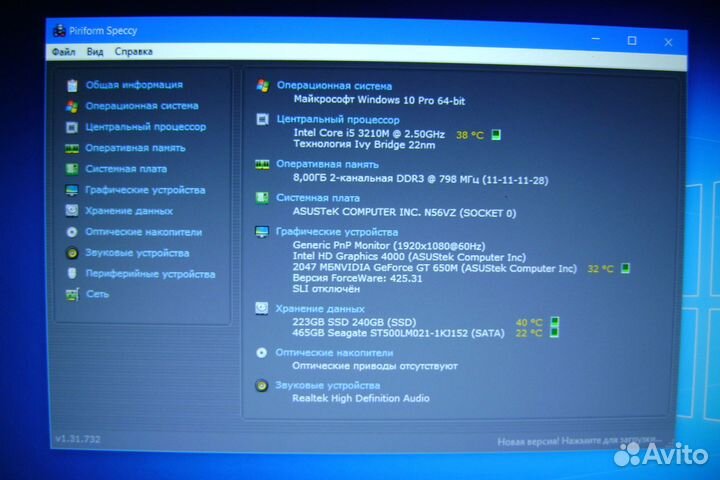
Task: Click the Generic PnP Monitor line
Action: pos(389,246)
